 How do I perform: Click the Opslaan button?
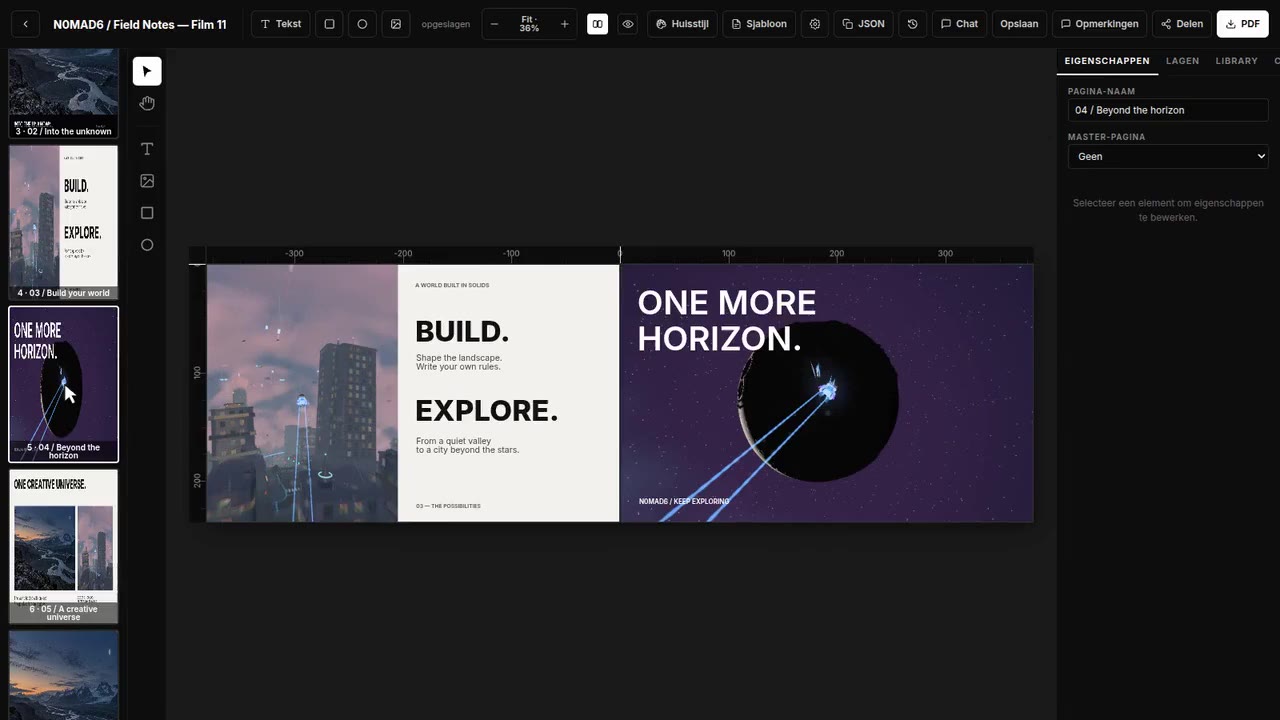pyautogui.click(x=1019, y=24)
